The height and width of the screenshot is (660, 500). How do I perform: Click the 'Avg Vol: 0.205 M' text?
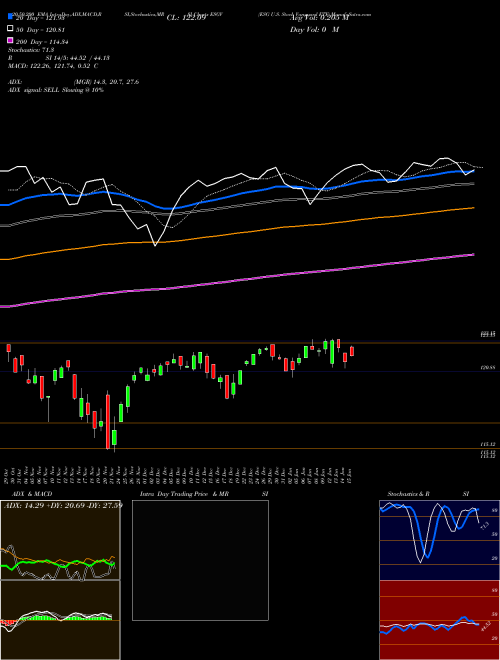tap(319, 18)
